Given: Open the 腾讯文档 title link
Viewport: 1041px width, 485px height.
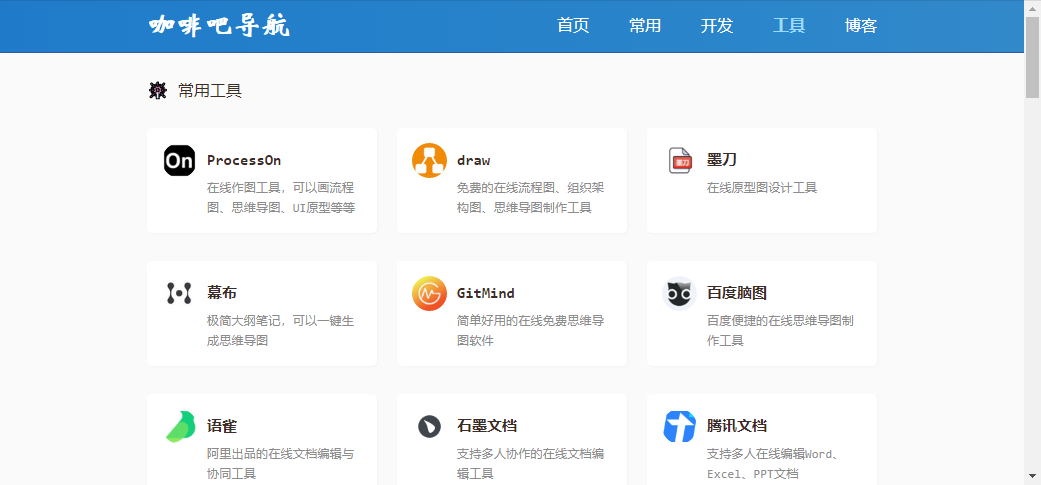Looking at the screenshot, I should tap(737, 426).
